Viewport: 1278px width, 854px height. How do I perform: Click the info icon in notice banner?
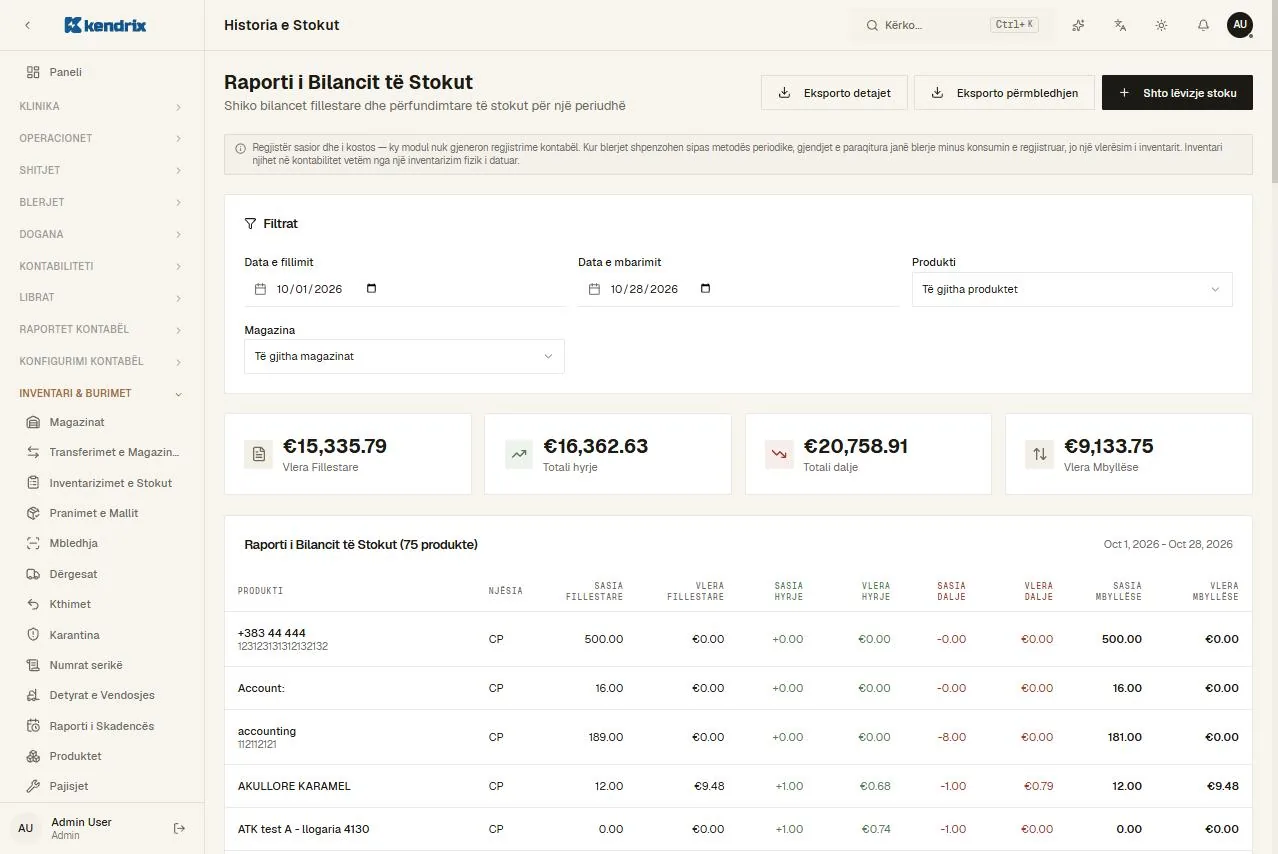pos(240,148)
